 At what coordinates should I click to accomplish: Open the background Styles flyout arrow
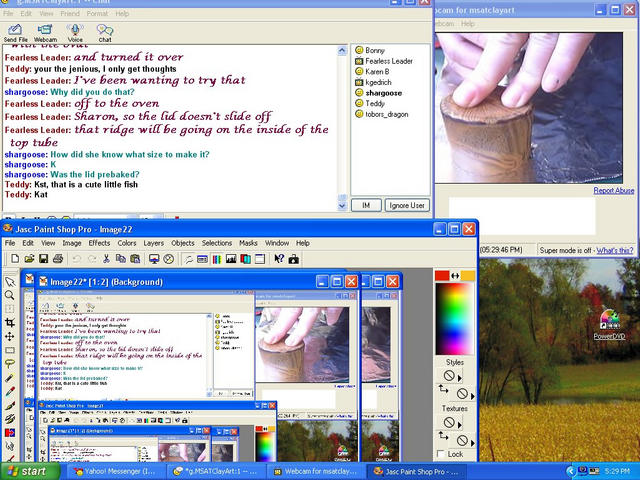[472, 396]
